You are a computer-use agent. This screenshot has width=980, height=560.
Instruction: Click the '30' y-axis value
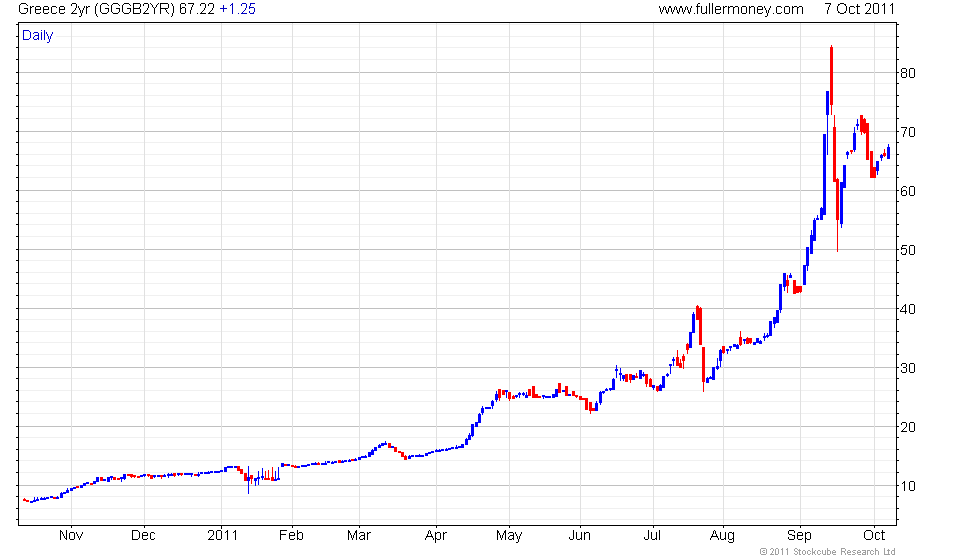tap(908, 368)
